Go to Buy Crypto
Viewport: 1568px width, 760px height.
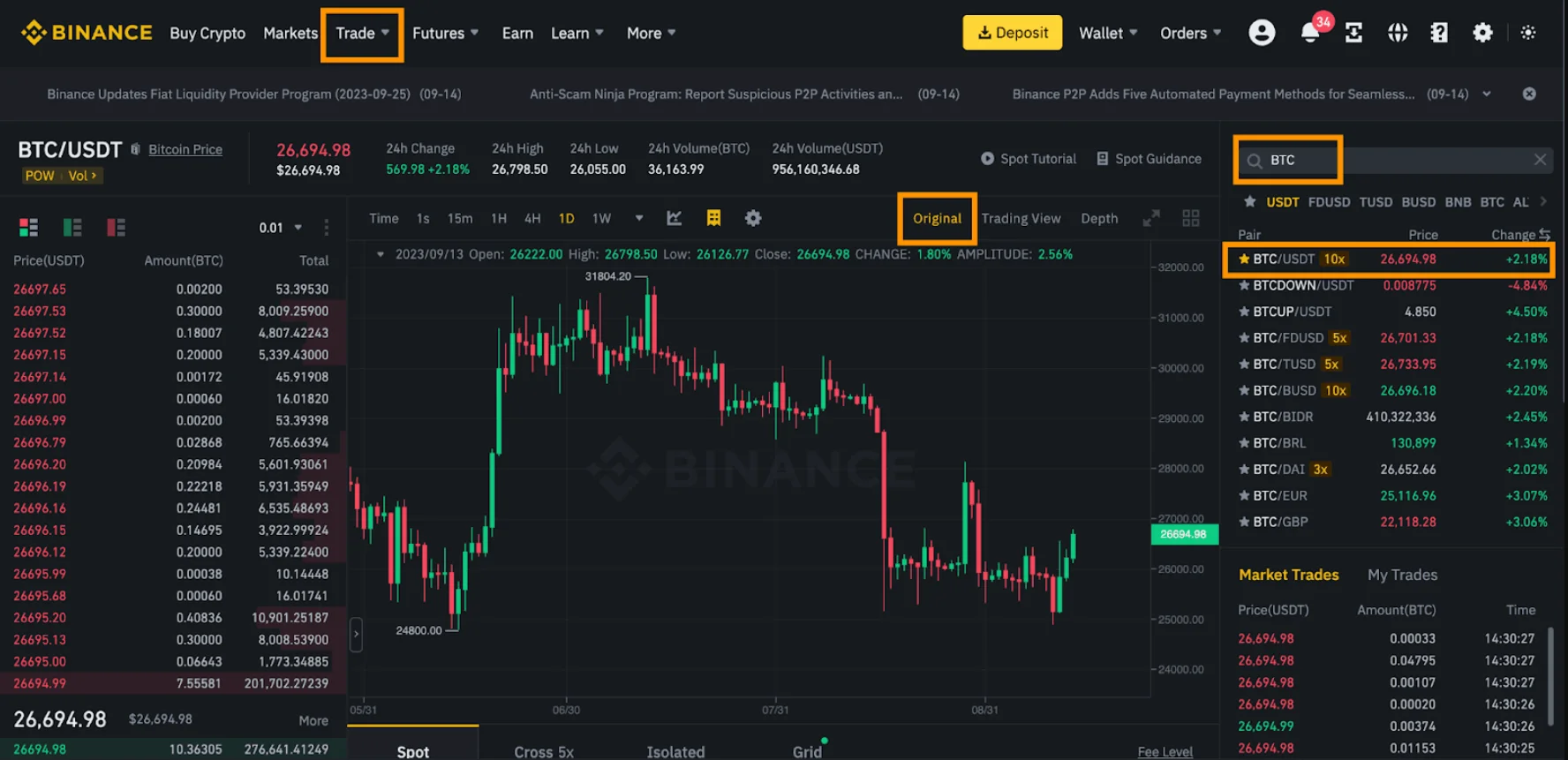point(207,34)
